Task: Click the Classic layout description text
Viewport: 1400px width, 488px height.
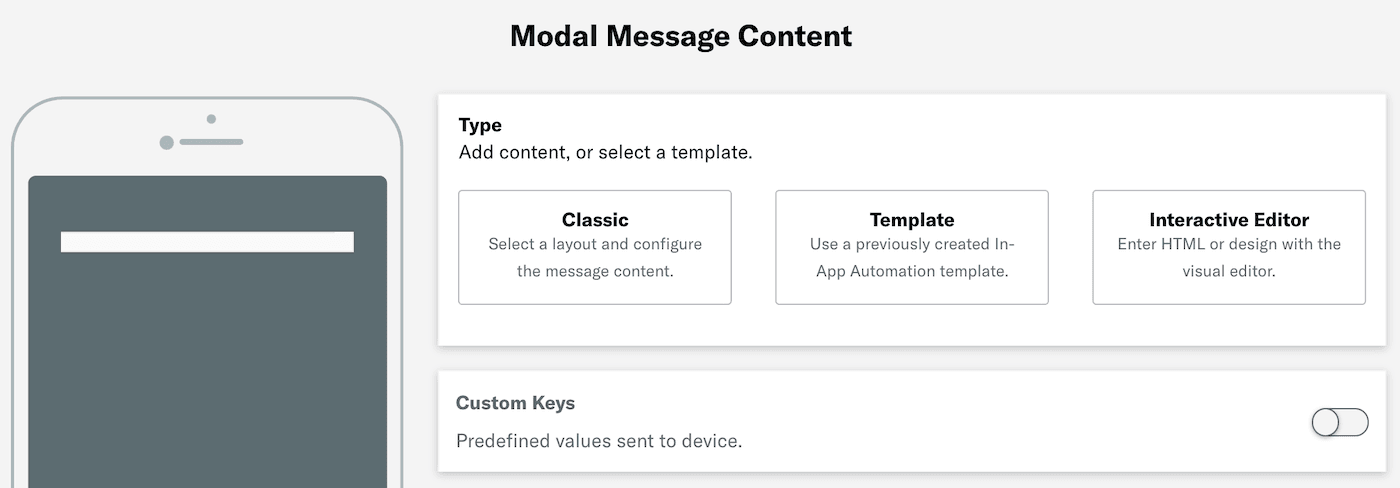Action: pyautogui.click(x=595, y=257)
